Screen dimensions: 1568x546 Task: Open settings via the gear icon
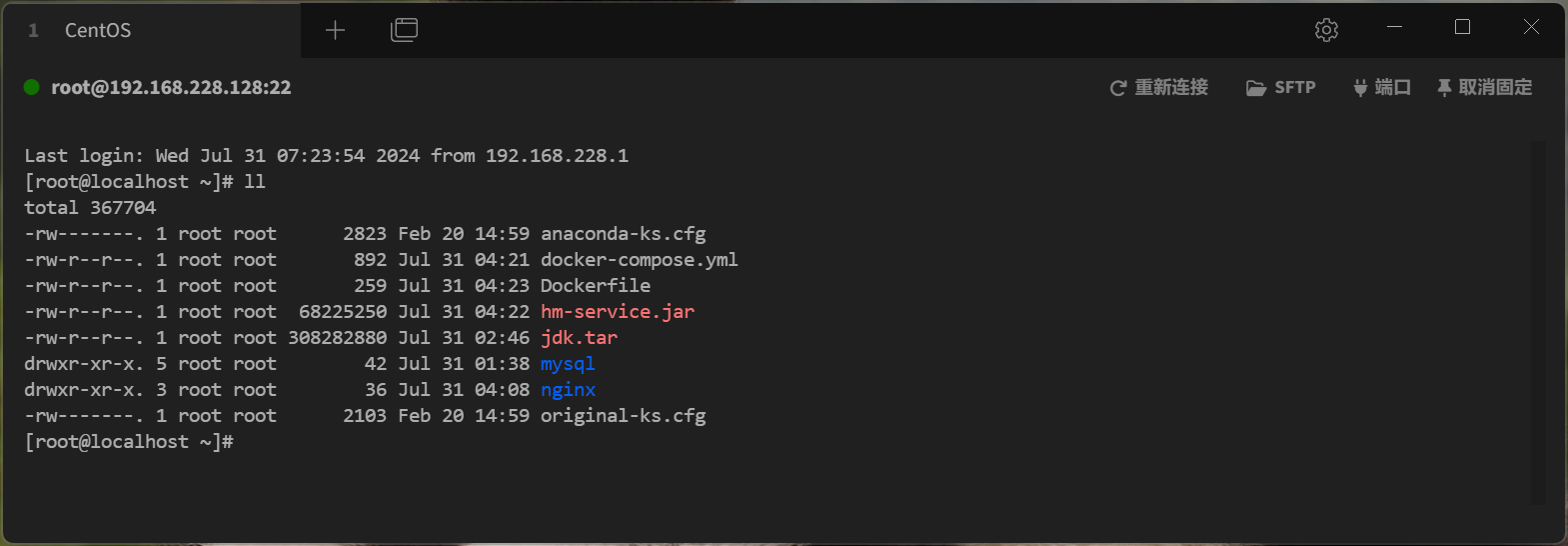click(1326, 30)
